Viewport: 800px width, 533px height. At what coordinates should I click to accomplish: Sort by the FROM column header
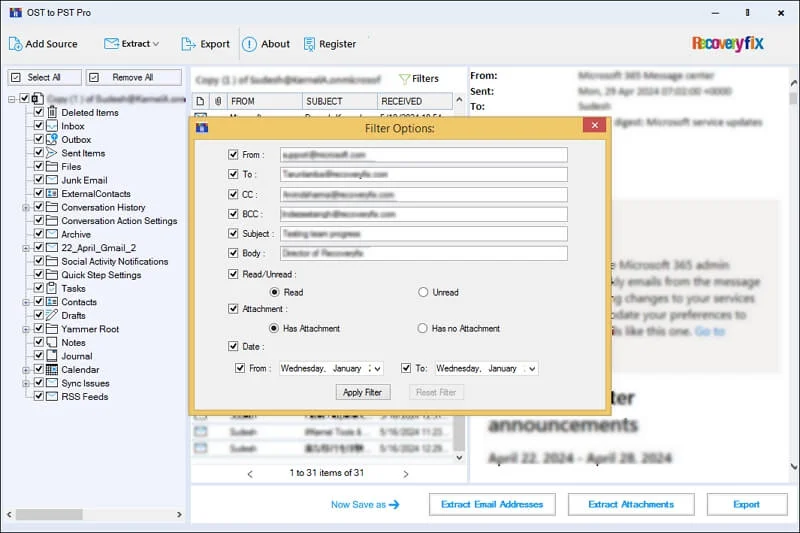pyautogui.click(x=264, y=101)
